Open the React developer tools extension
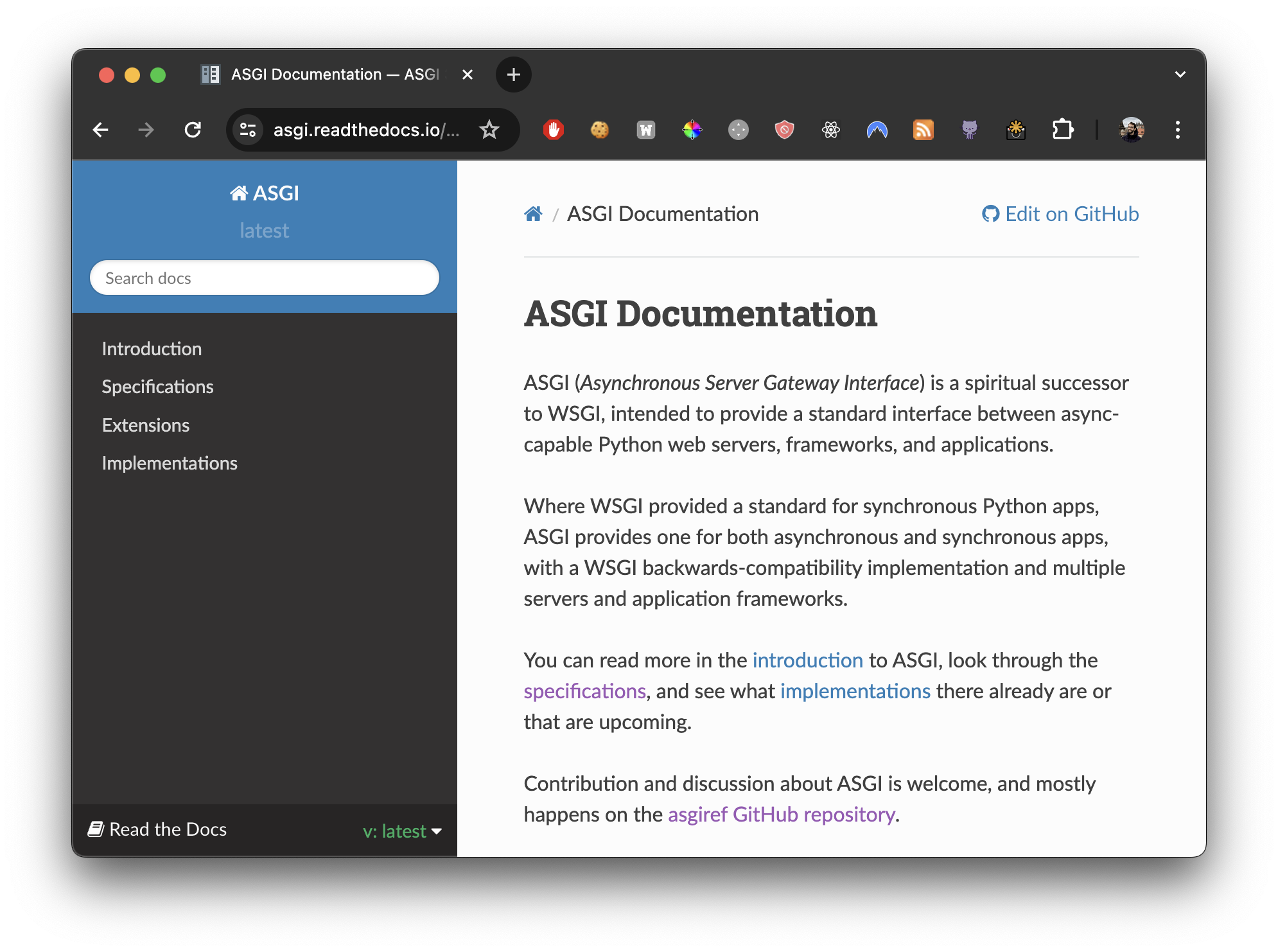The image size is (1278, 952). [830, 130]
